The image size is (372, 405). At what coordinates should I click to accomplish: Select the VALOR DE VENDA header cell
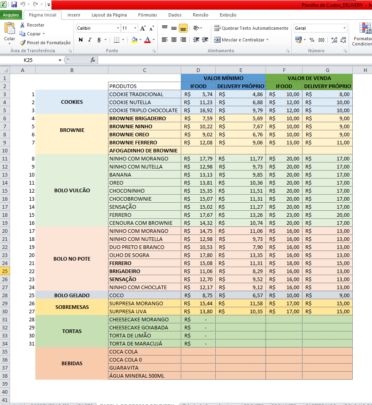(309, 78)
